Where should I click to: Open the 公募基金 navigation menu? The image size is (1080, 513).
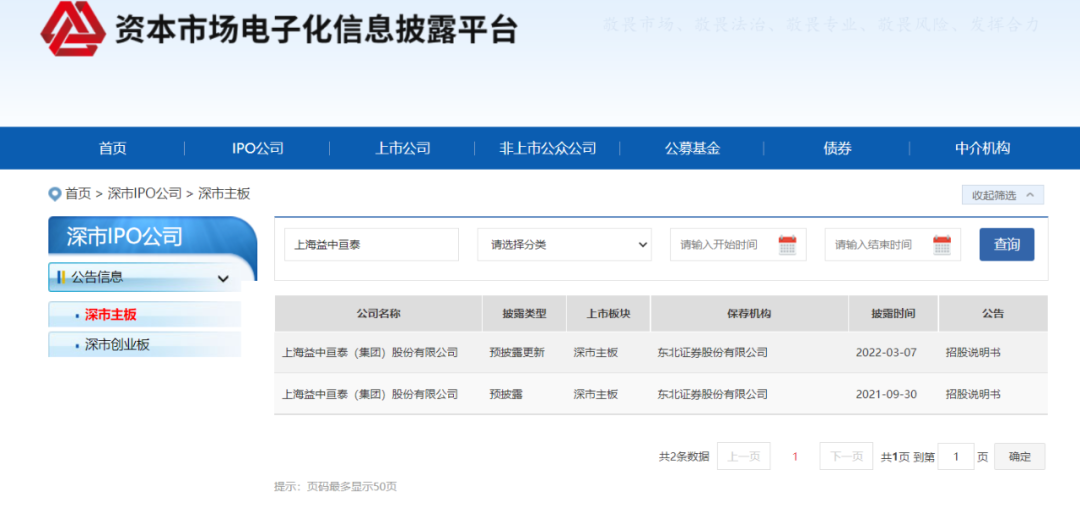(692, 148)
